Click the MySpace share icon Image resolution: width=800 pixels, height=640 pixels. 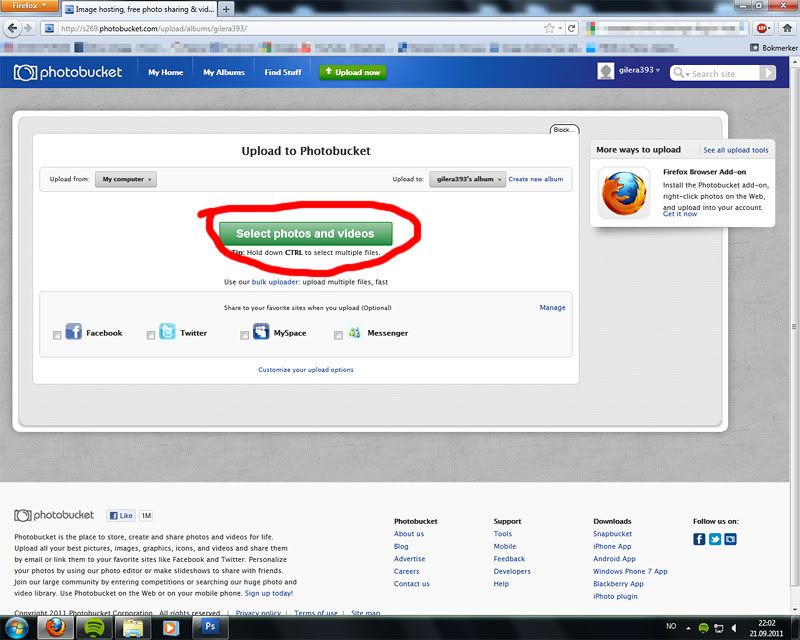coord(261,332)
